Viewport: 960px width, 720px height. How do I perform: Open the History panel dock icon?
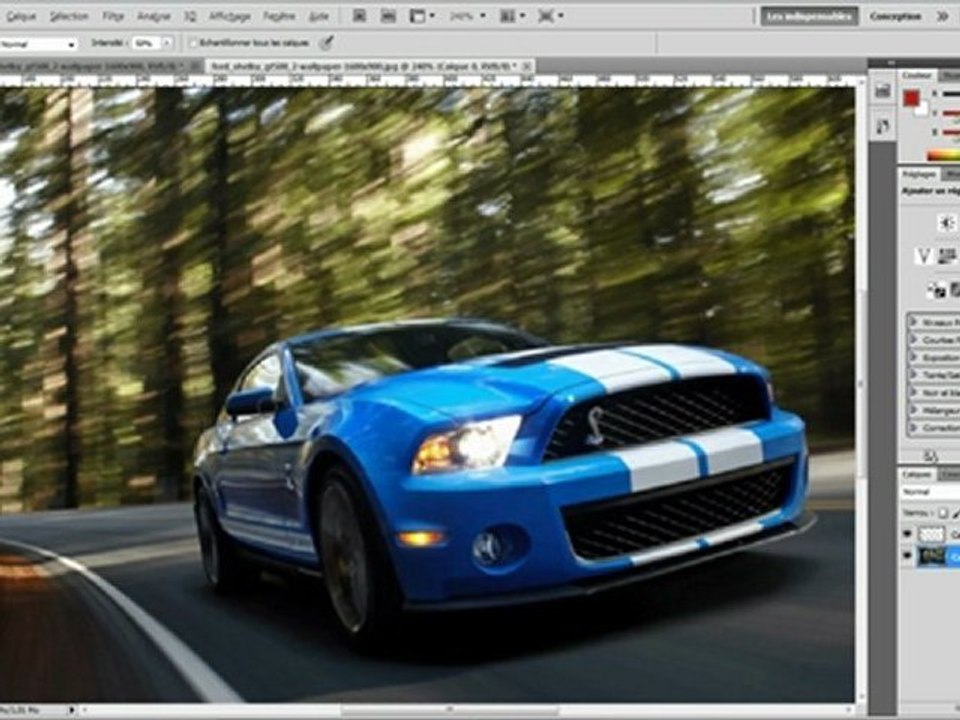882,92
